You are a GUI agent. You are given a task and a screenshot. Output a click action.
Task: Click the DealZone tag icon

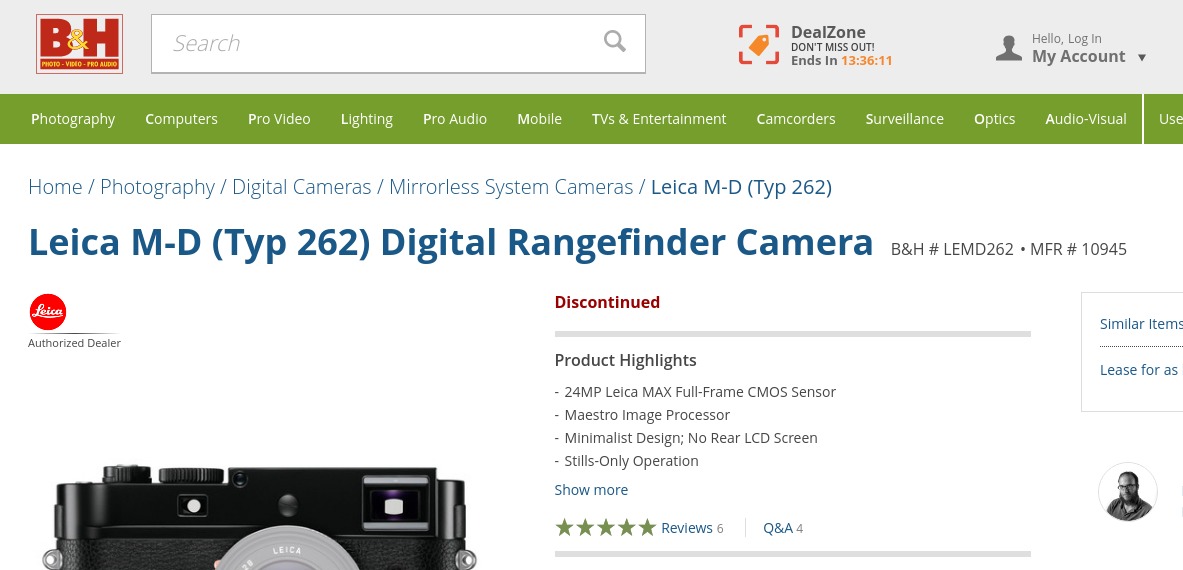tap(758, 44)
